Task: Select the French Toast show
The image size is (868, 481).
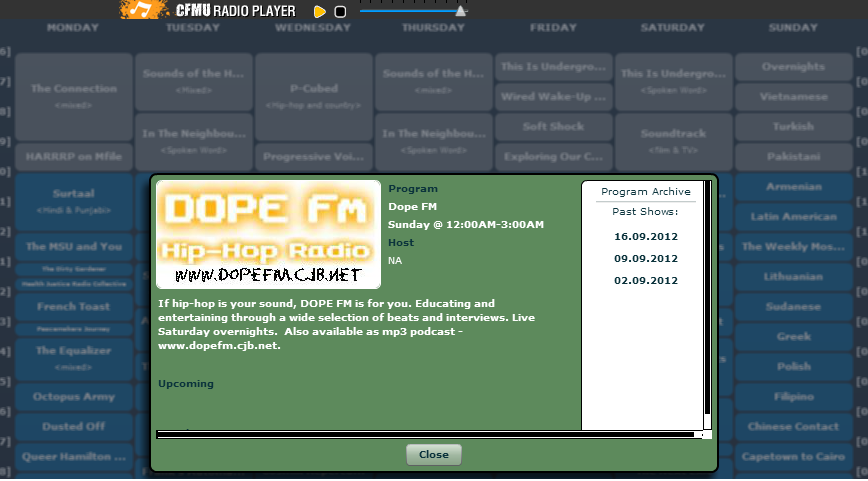Action: (x=74, y=307)
